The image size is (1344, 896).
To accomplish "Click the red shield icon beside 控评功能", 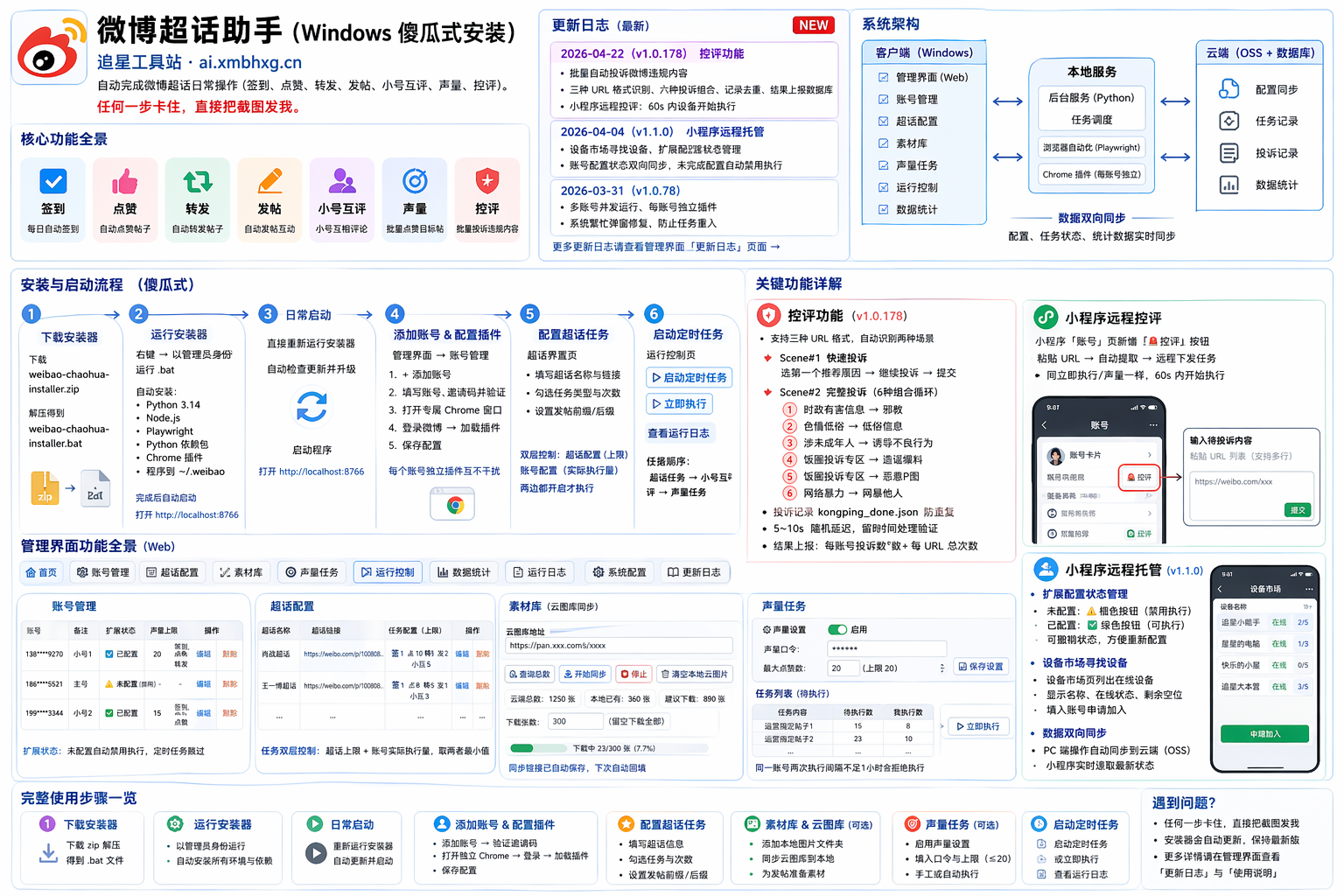I will point(769,315).
